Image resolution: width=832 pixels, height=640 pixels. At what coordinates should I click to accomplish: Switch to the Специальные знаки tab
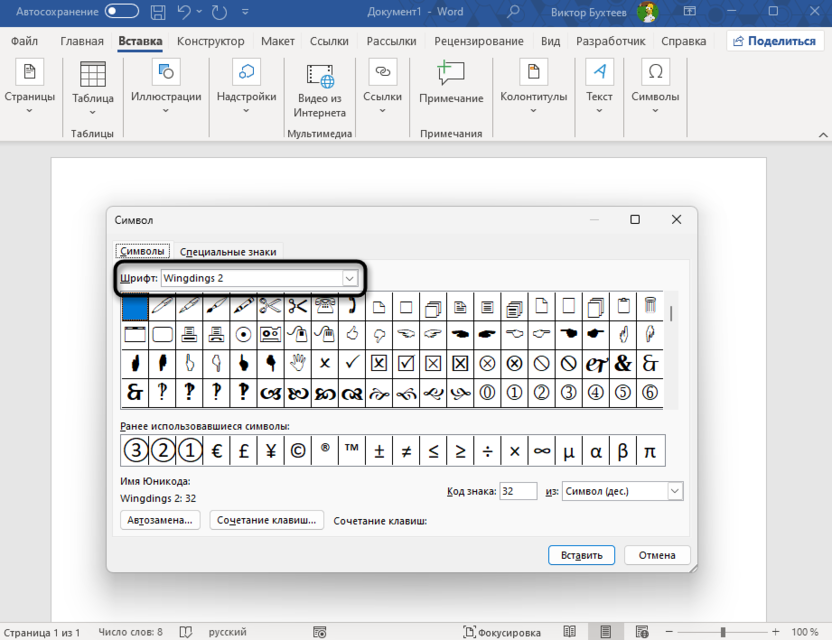pos(228,252)
